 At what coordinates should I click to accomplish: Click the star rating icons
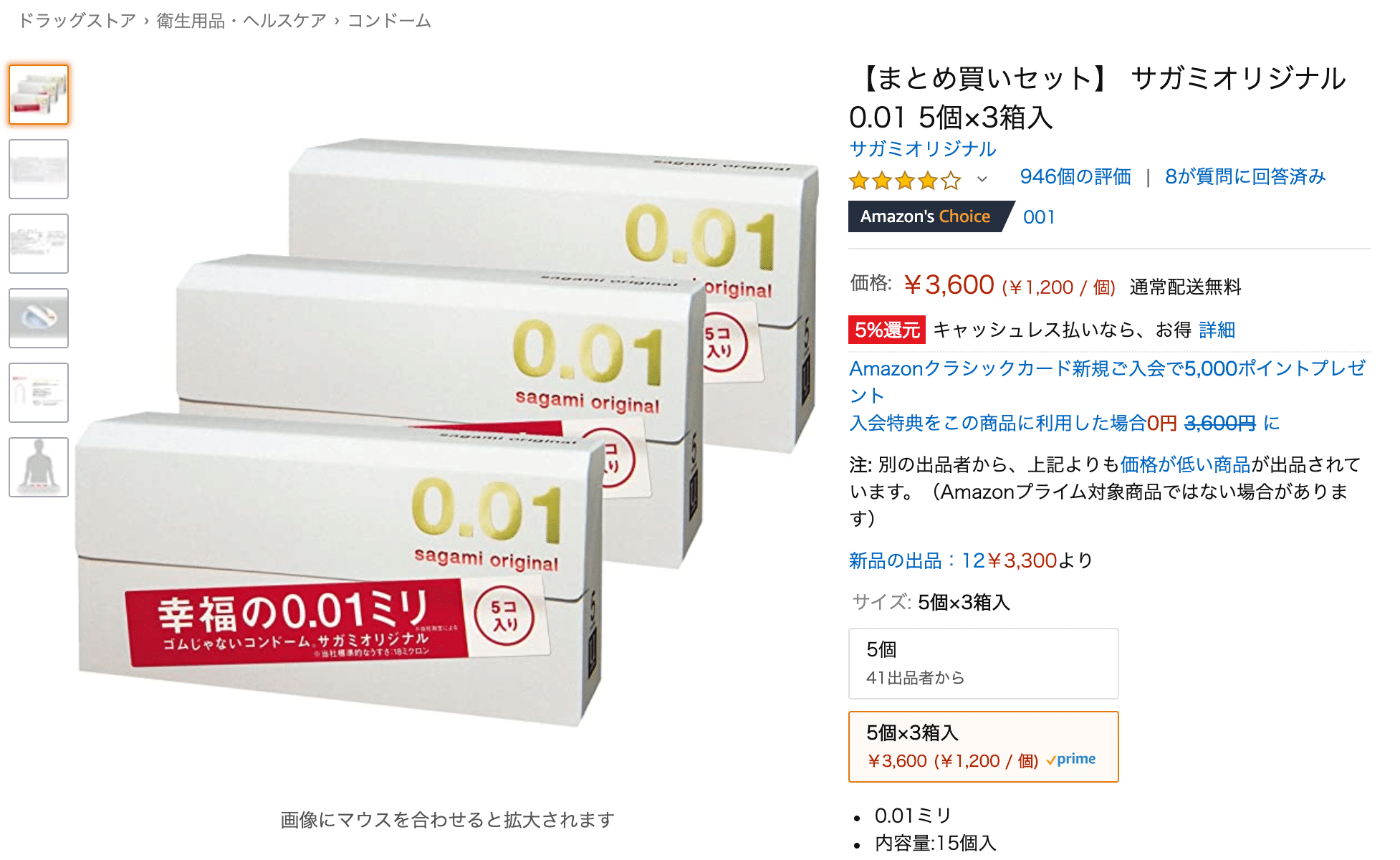904,181
